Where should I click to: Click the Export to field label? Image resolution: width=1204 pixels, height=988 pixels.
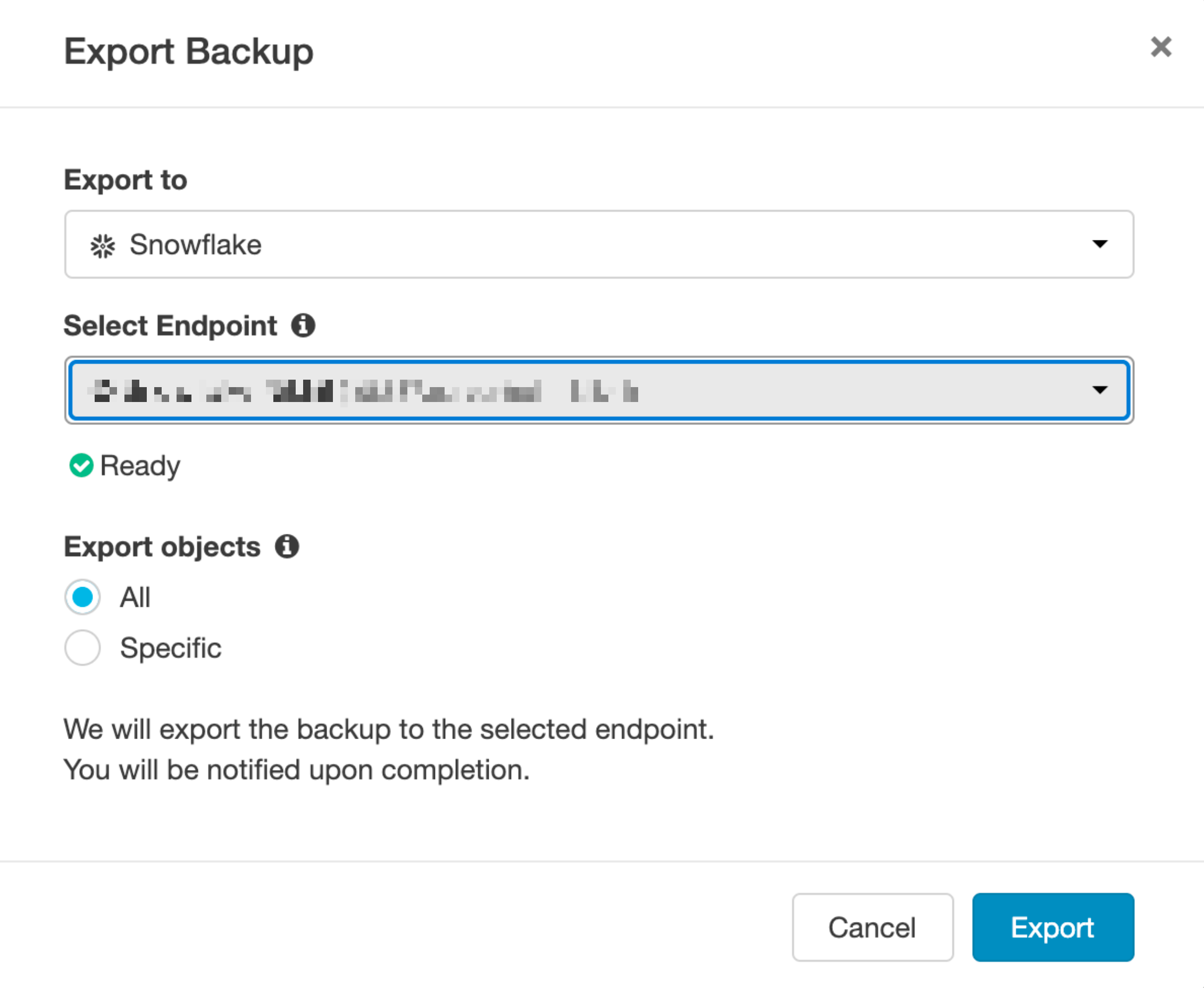(125, 180)
